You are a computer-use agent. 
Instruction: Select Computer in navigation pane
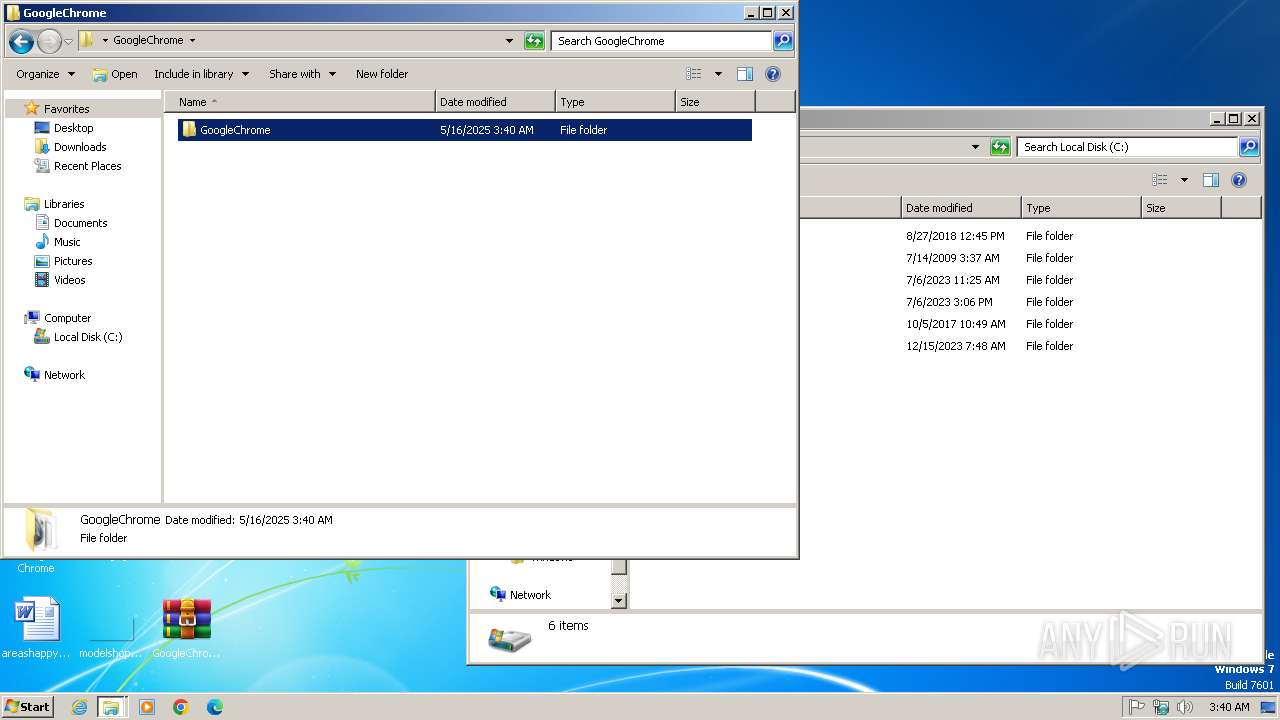tap(67, 318)
